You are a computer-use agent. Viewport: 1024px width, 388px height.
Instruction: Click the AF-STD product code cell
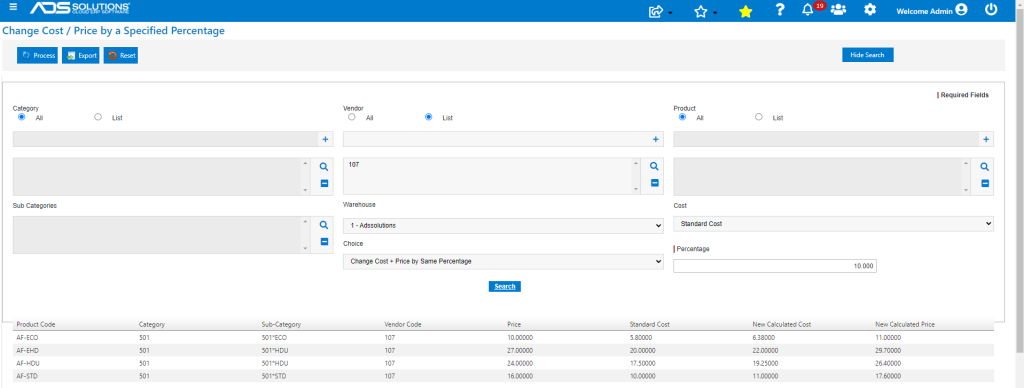point(28,376)
